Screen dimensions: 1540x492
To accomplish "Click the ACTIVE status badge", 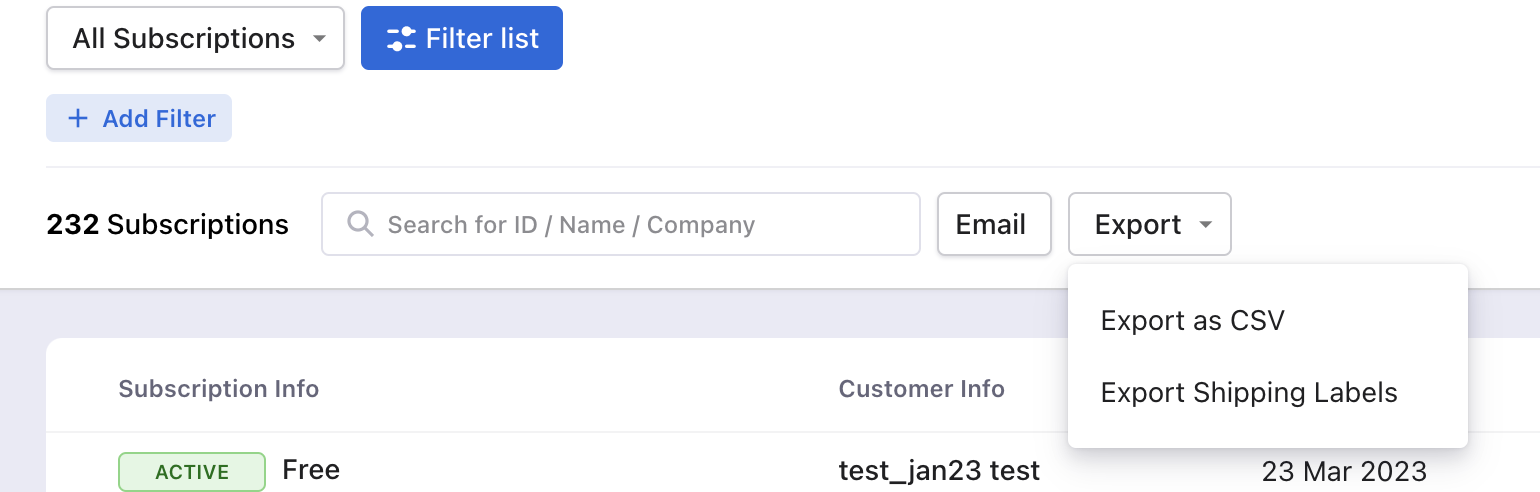I will tap(192, 472).
